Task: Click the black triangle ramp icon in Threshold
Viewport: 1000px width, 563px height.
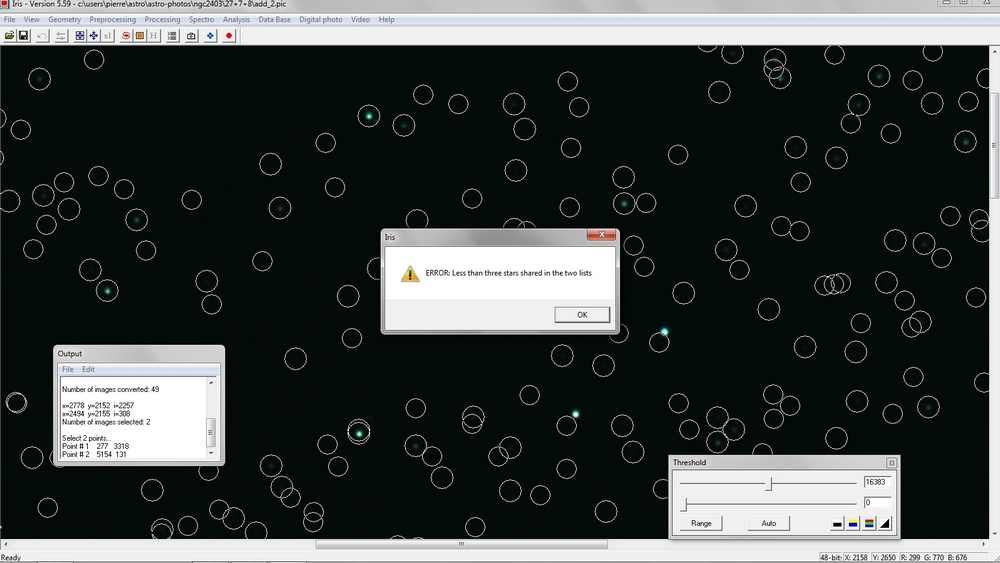Action: pyautogui.click(x=885, y=524)
